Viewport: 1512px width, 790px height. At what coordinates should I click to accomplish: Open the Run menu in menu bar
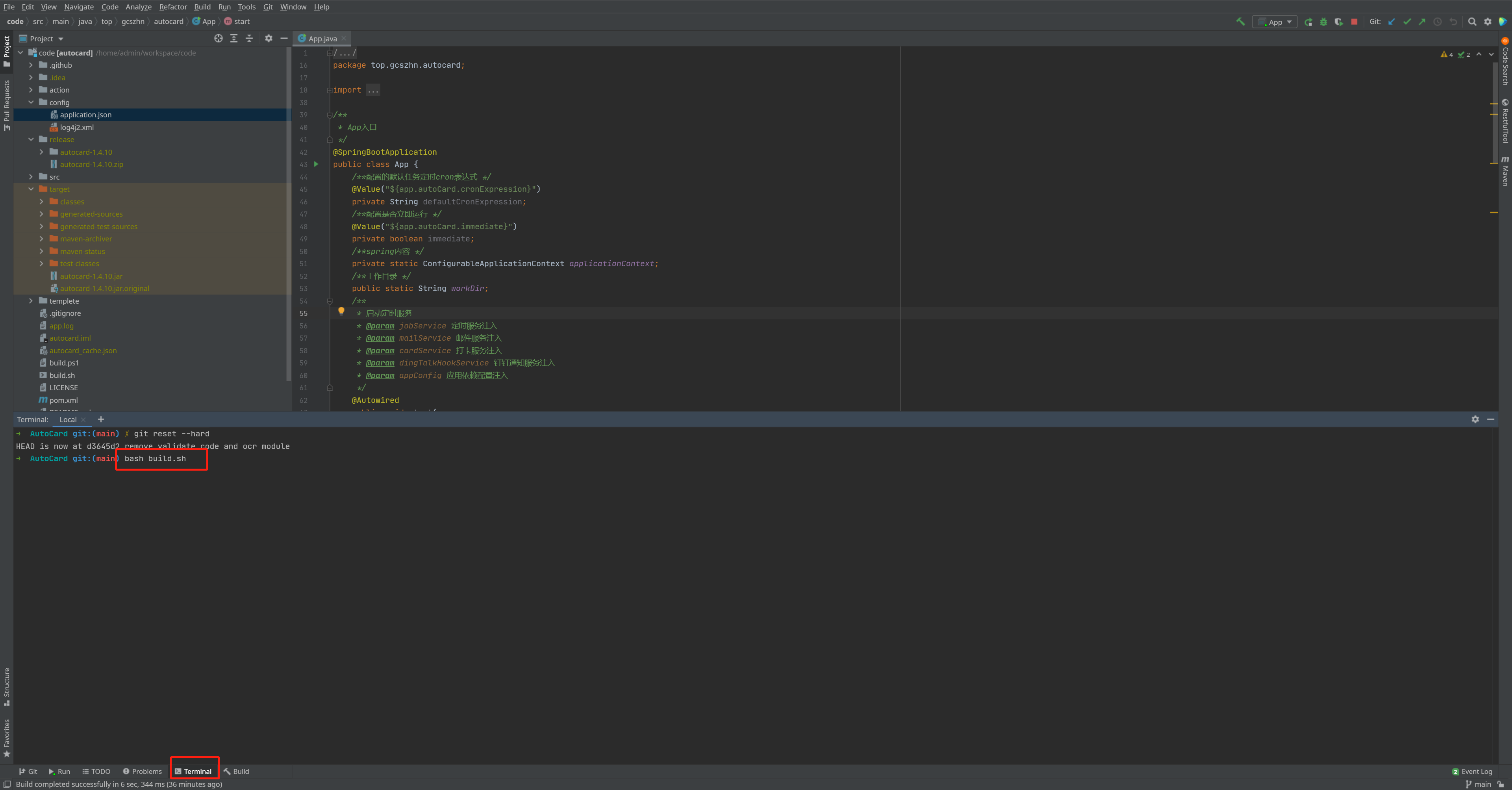(225, 7)
